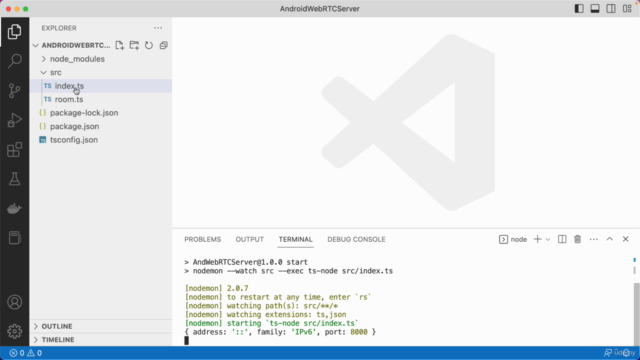Open the Extensions view
This screenshot has width=640, height=360.
pyautogui.click(x=14, y=150)
